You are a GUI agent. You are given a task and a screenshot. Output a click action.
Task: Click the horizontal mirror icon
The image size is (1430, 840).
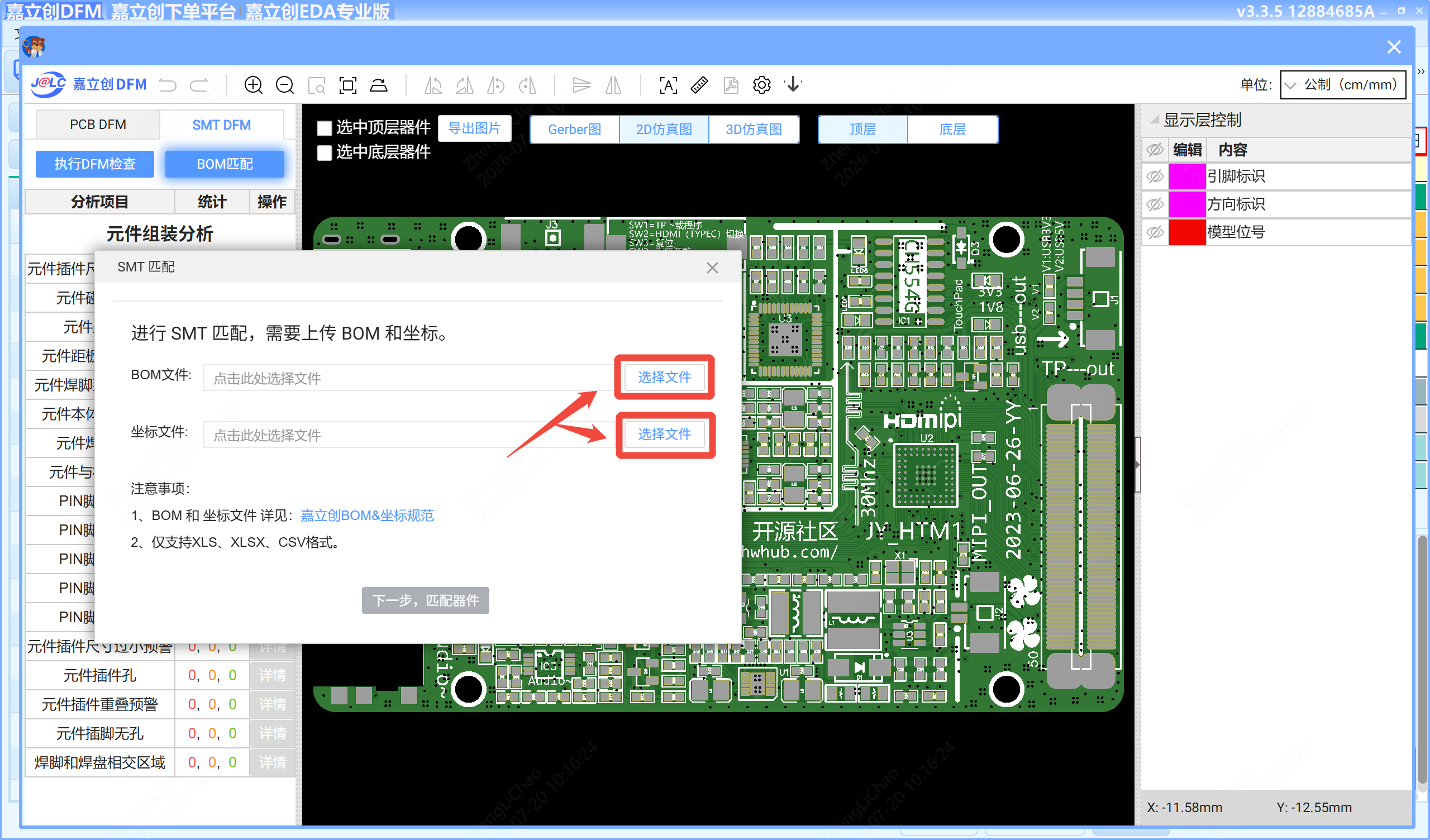pos(613,85)
